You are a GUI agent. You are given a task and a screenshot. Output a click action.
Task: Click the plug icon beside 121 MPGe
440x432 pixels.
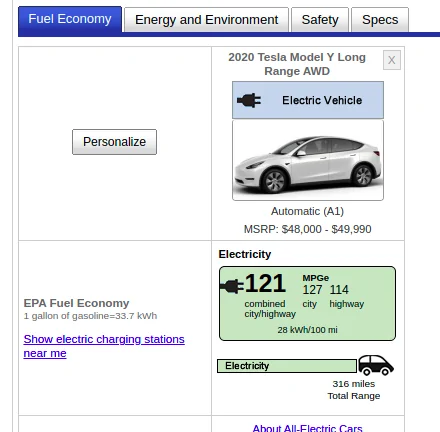point(232,286)
